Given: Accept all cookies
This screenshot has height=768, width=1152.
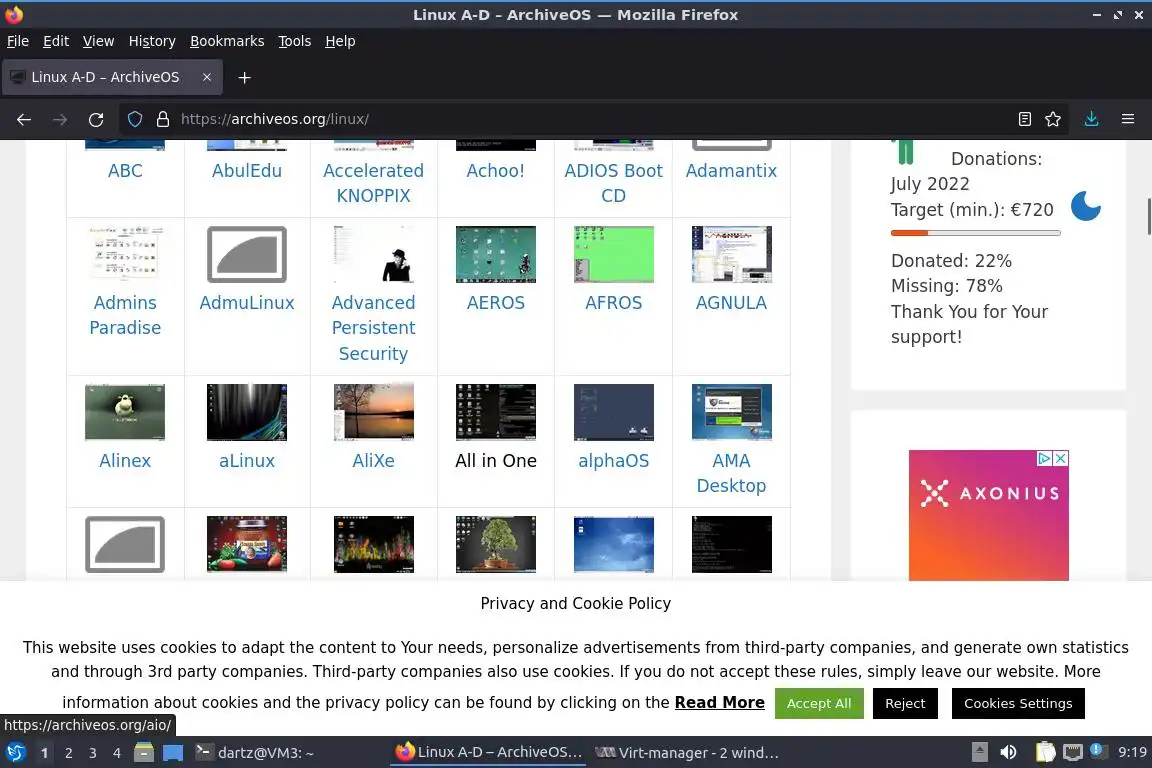Looking at the screenshot, I should (818, 703).
